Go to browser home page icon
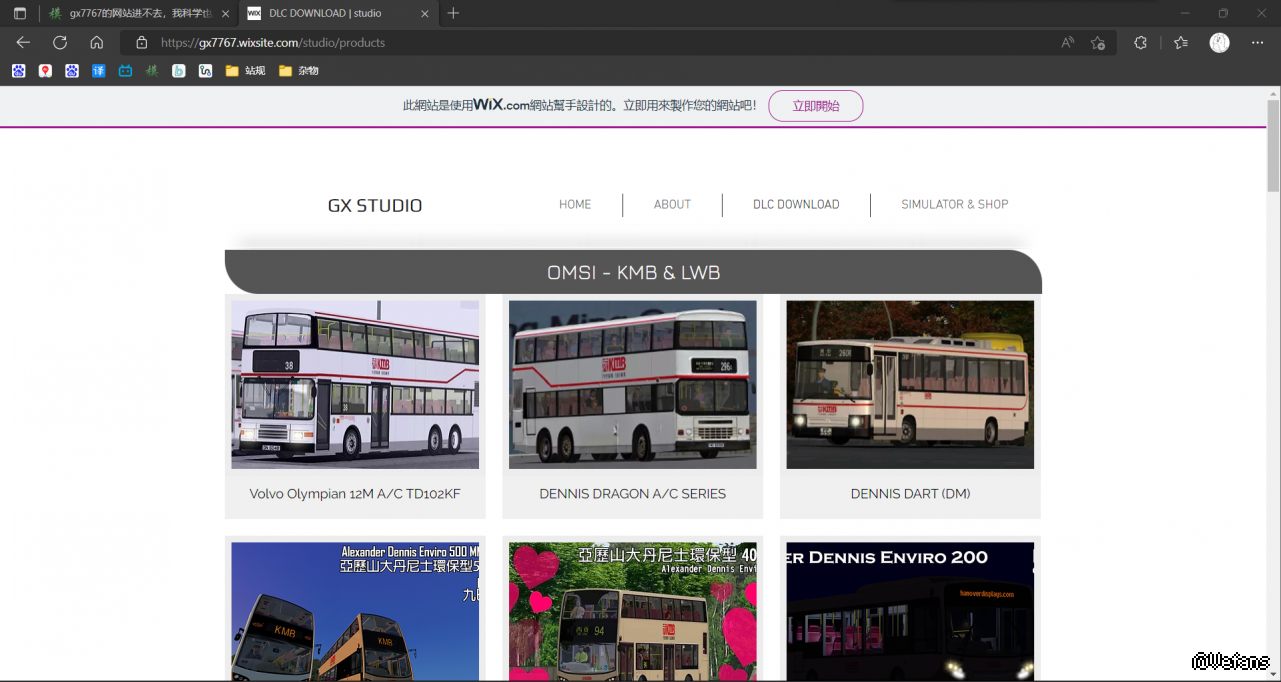This screenshot has height=682, width=1281. [97, 43]
